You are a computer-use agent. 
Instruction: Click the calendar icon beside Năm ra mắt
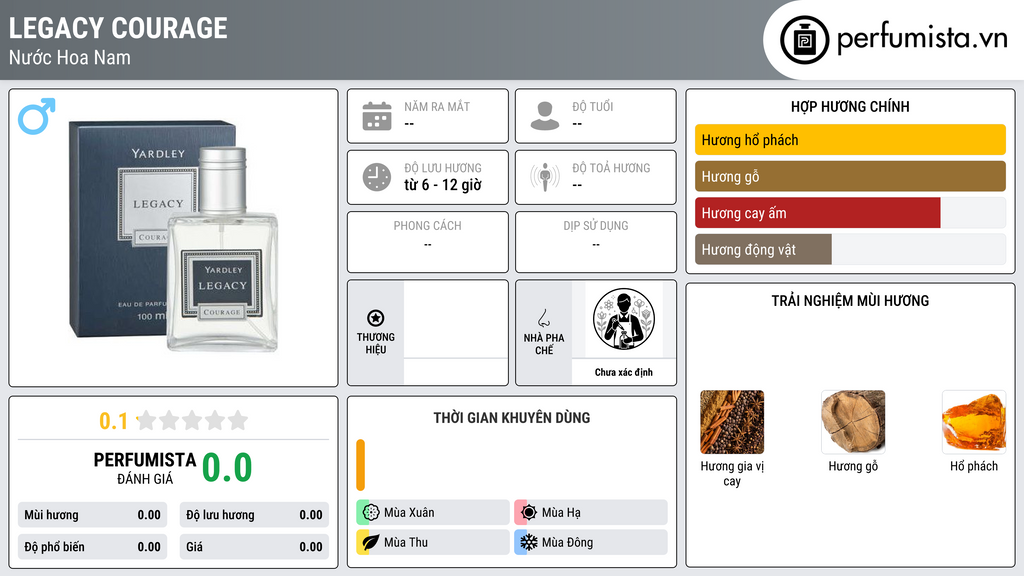click(x=377, y=116)
